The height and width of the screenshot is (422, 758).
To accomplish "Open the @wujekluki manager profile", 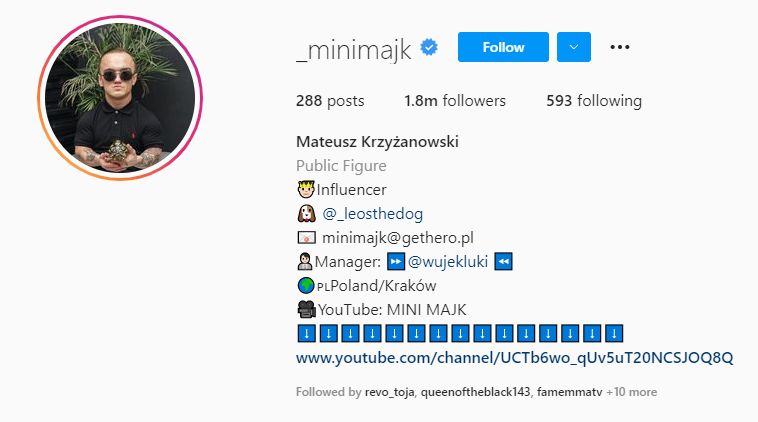I will (x=448, y=262).
